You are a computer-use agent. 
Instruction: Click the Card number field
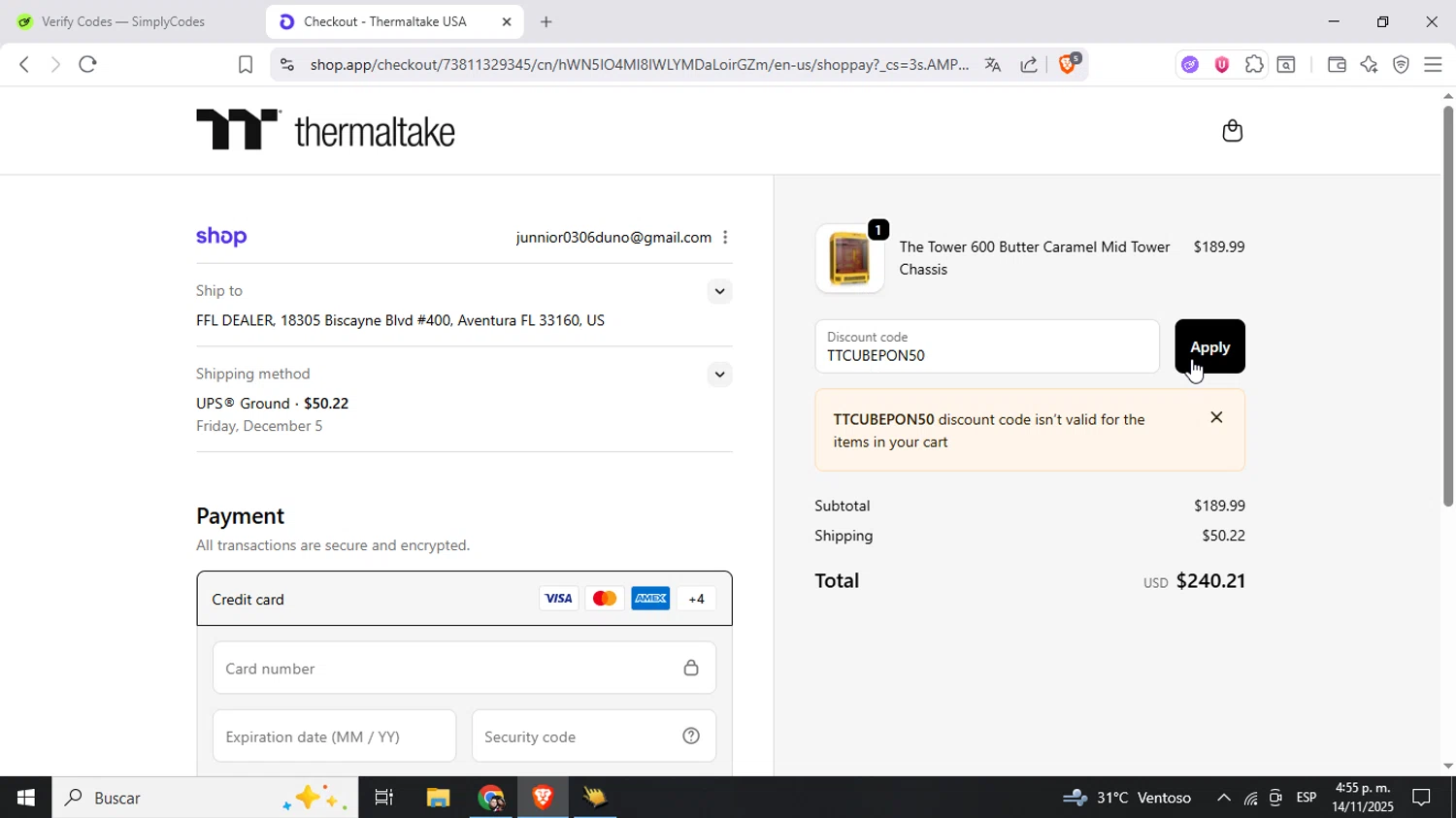click(x=464, y=668)
